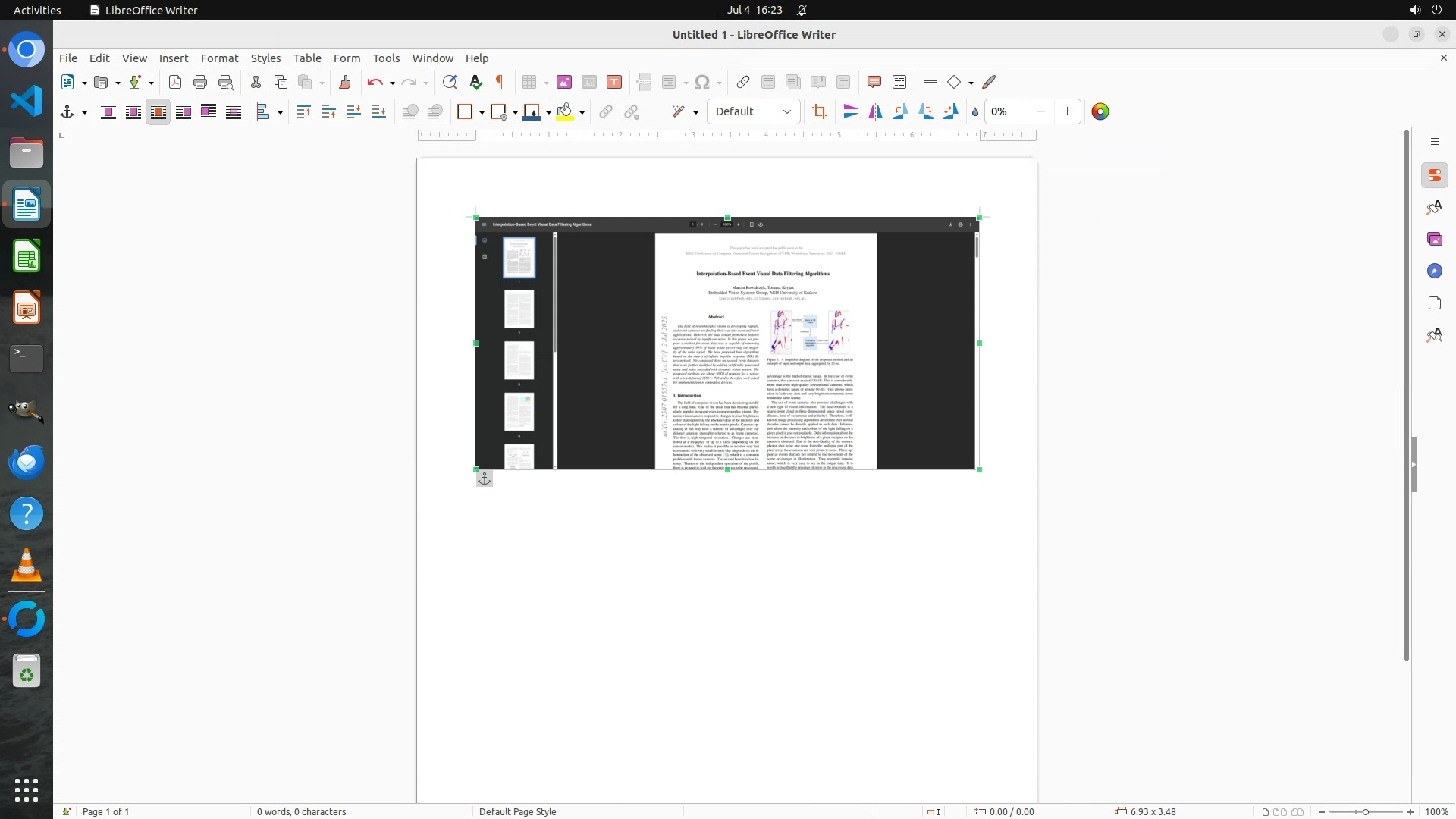
Task: Click the Insert Image toolbar icon
Action: [564, 82]
